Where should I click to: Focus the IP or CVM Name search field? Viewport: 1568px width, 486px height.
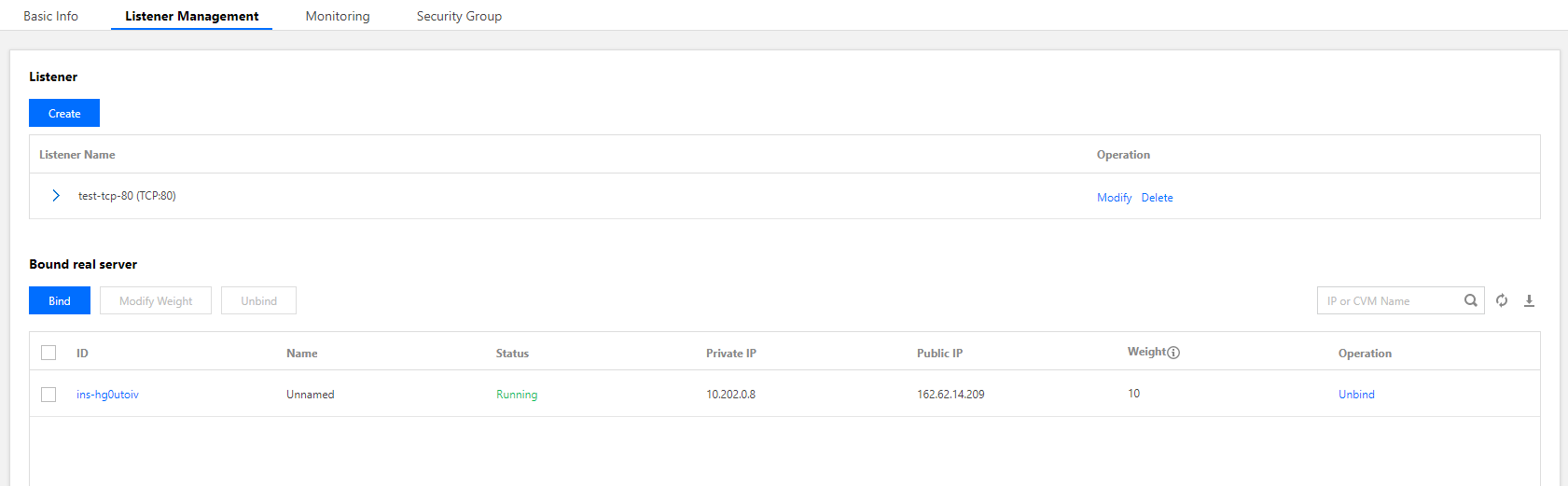pyautogui.click(x=1388, y=300)
